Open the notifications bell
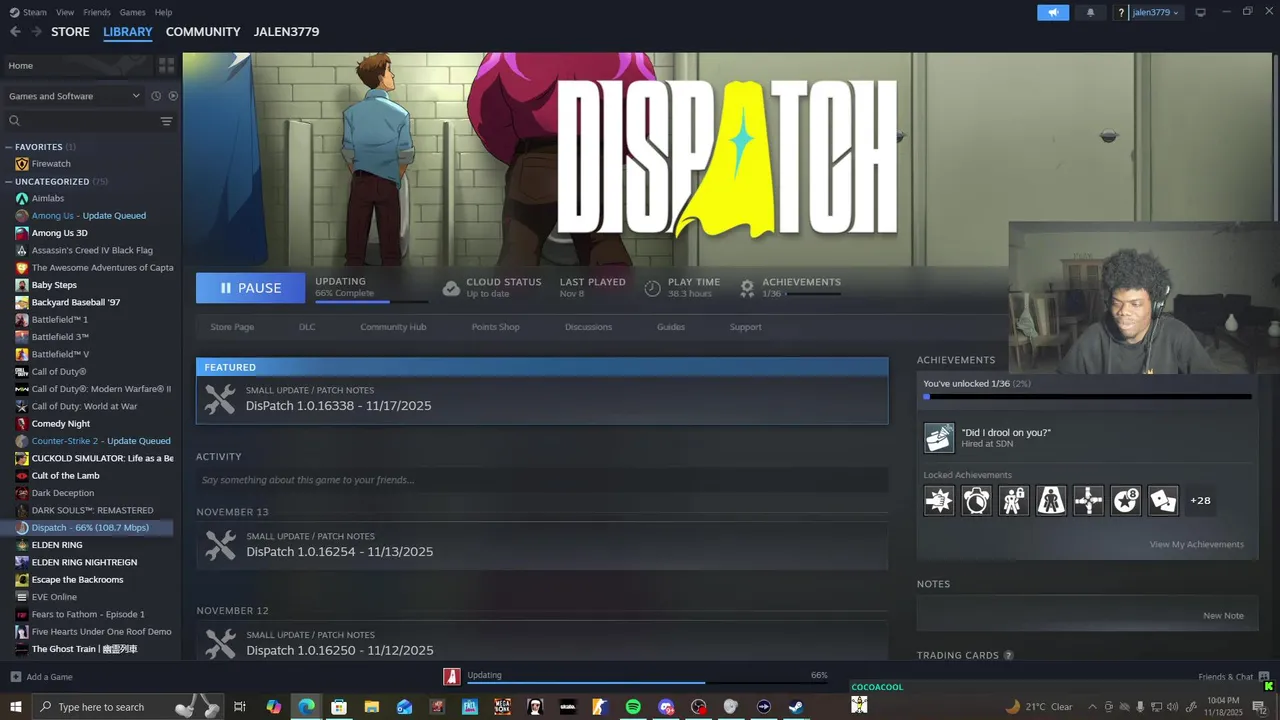The image size is (1280, 720). (1090, 12)
